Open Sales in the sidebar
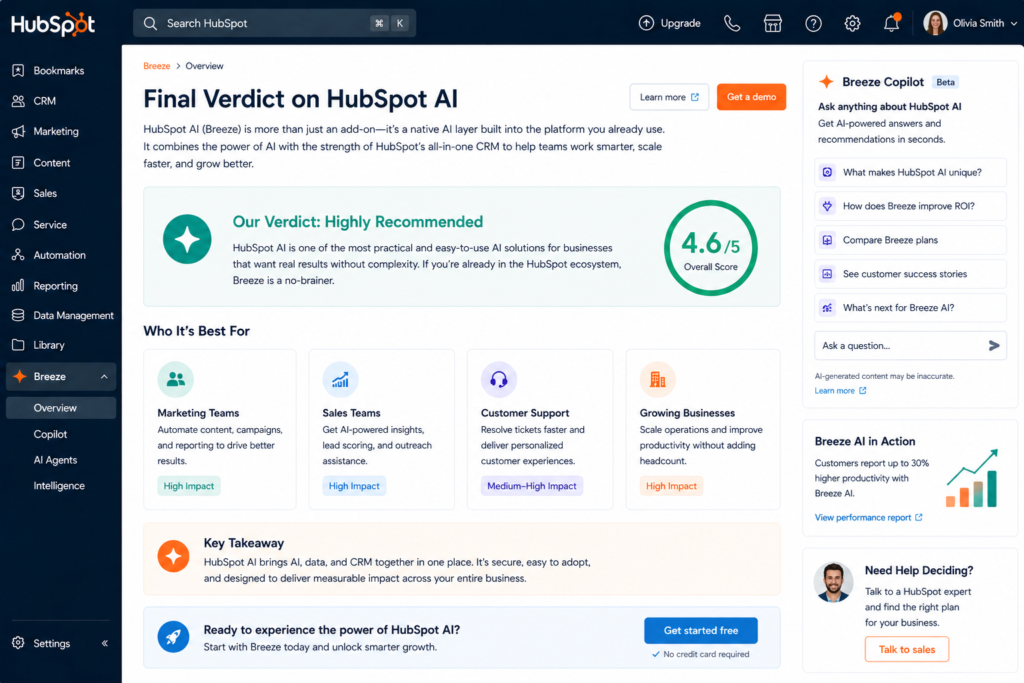 (45, 193)
